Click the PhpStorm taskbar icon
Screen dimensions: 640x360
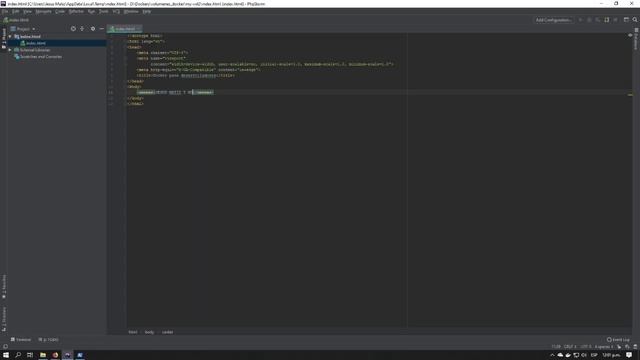(67, 355)
